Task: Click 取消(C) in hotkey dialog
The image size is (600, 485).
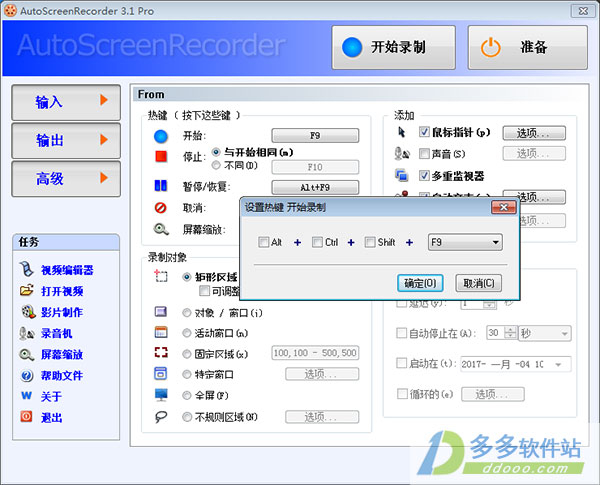Action: click(x=479, y=283)
